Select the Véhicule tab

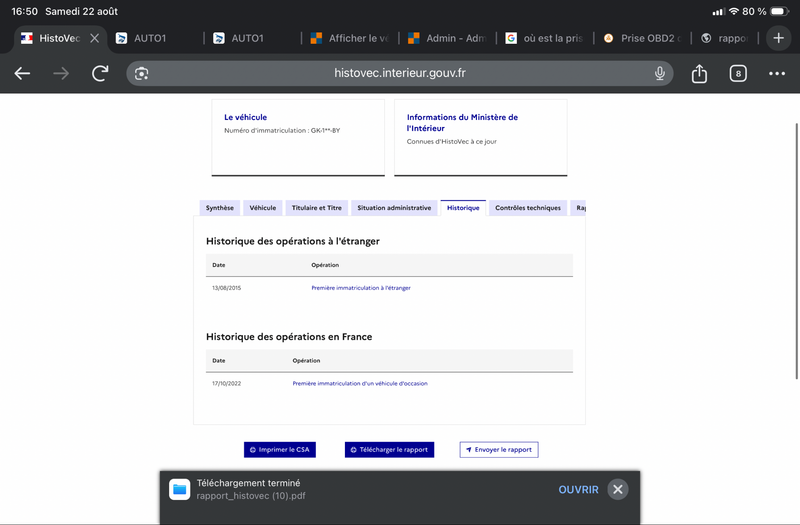click(x=263, y=208)
